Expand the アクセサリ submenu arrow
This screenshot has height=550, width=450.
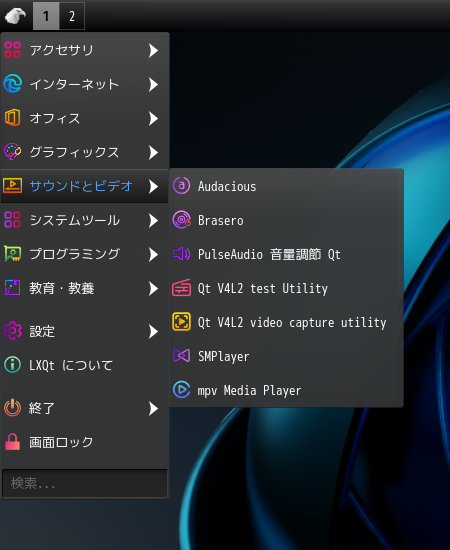tap(153, 51)
